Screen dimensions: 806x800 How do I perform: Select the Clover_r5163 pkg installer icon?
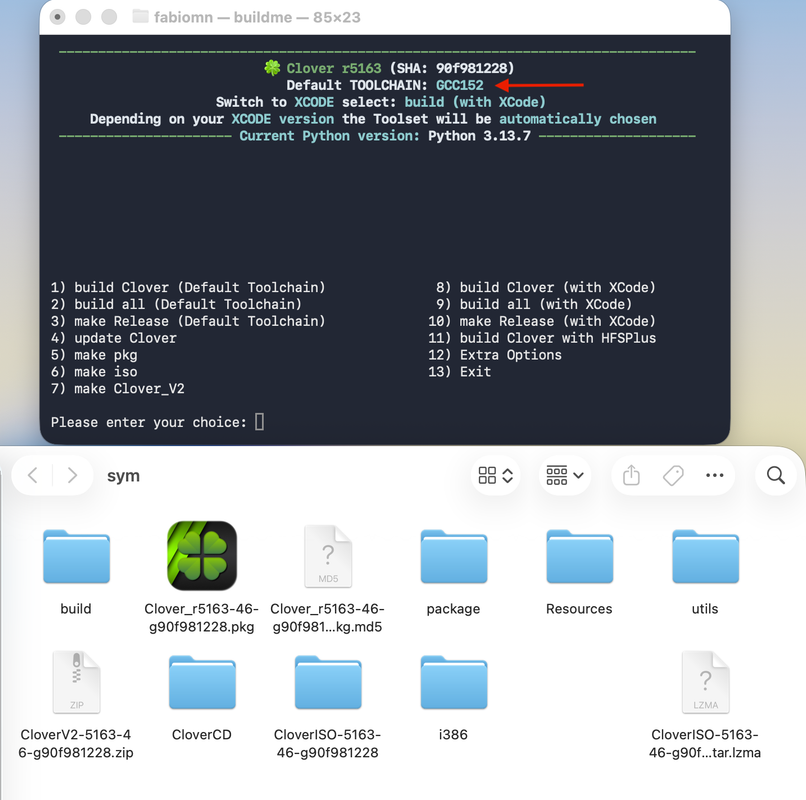click(x=202, y=556)
